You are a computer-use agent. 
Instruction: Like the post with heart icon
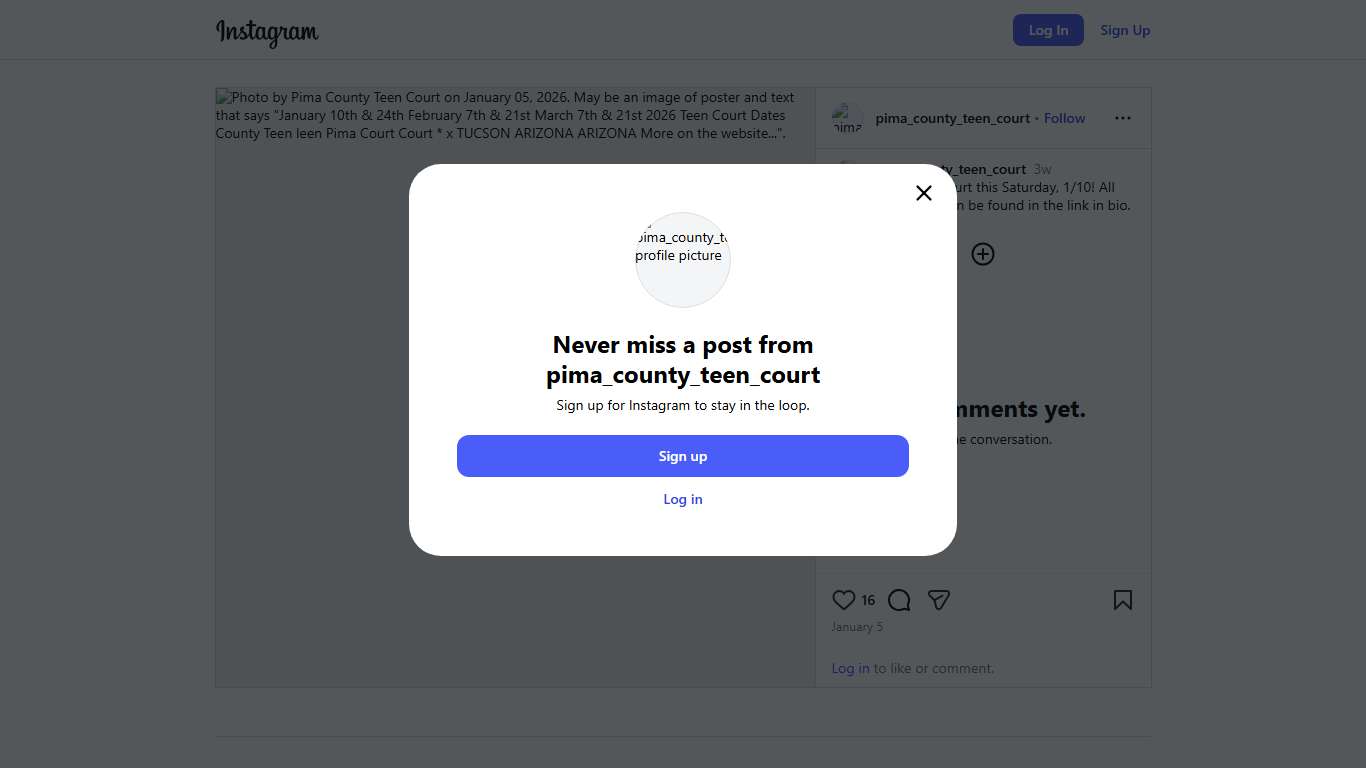point(844,600)
